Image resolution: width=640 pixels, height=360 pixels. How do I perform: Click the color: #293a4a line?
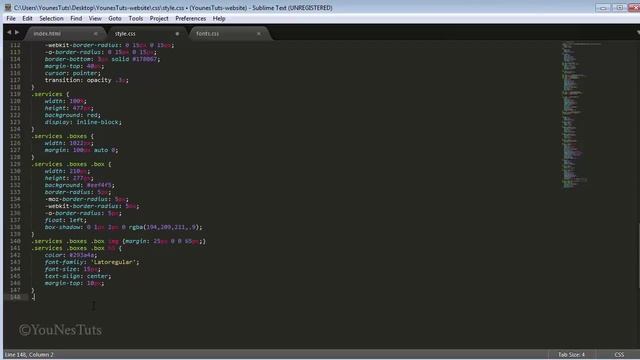(x=71, y=255)
